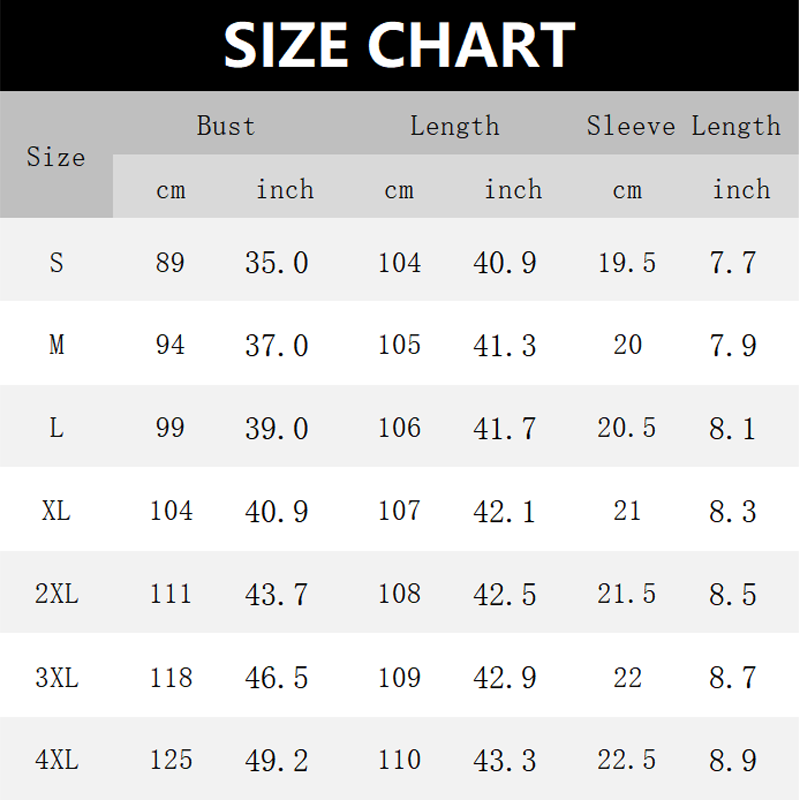Click the 3XL size row label
This screenshot has height=800, width=800.
click(56, 678)
